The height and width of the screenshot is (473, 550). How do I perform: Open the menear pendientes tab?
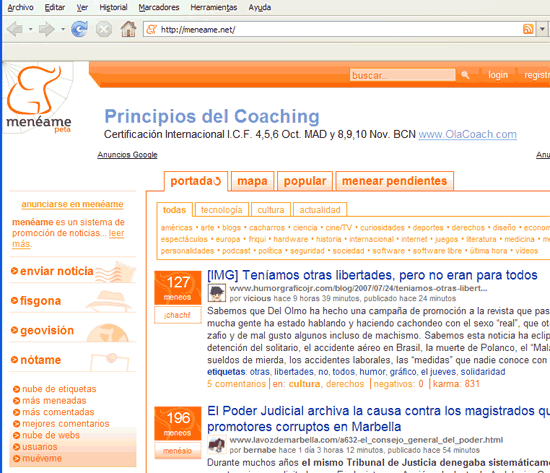tap(395, 181)
